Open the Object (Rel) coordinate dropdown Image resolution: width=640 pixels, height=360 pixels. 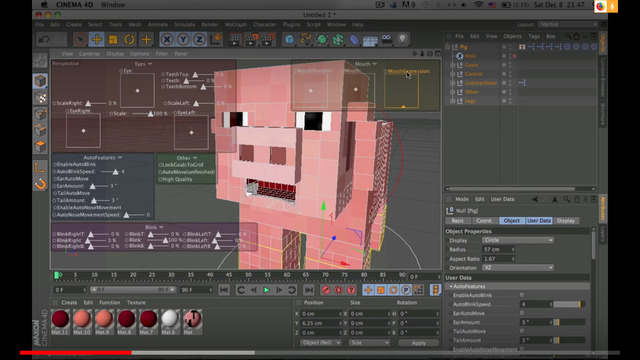pyautogui.click(x=321, y=343)
